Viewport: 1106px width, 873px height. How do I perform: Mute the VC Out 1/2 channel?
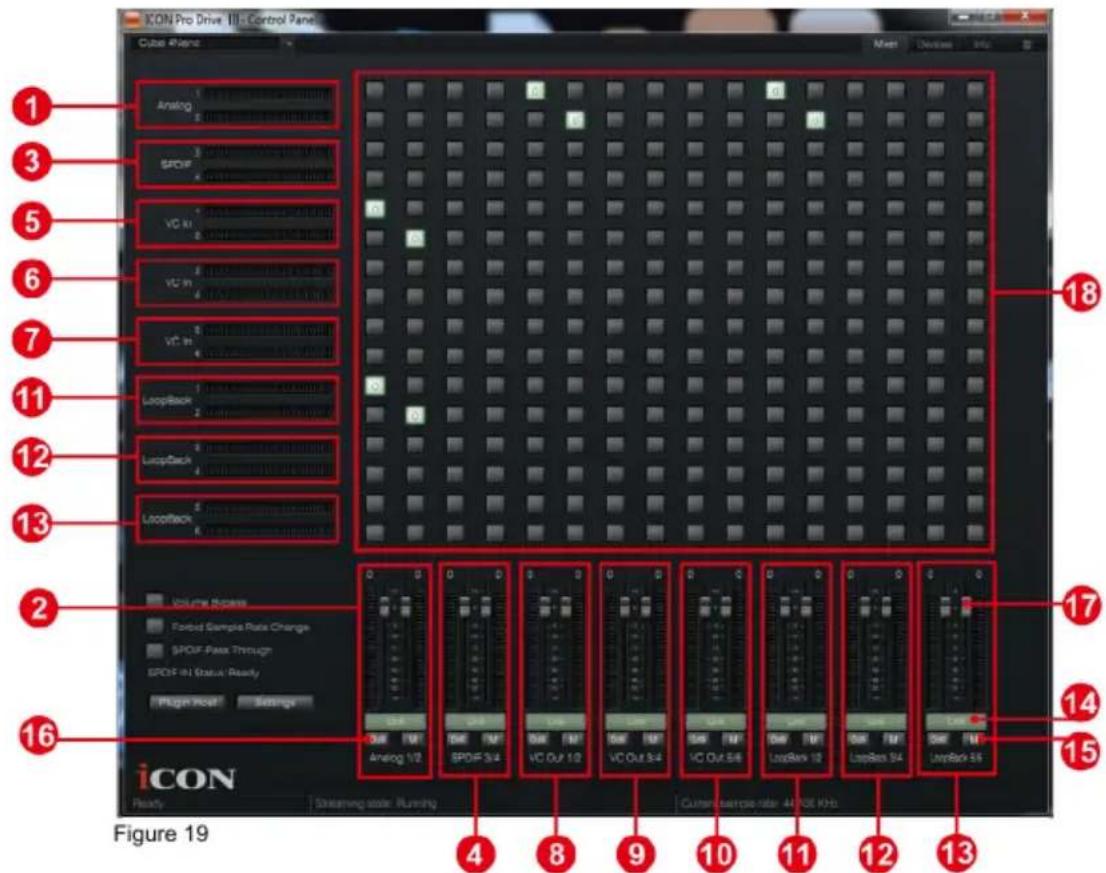[x=573, y=739]
